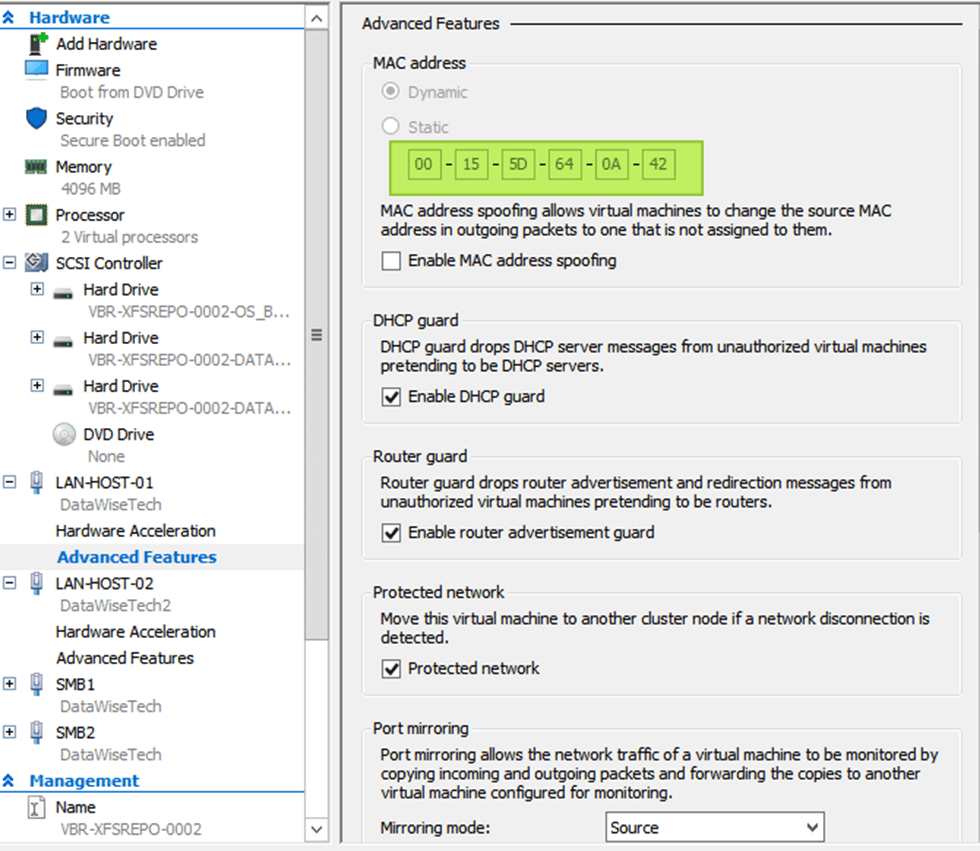
Task: Collapse the Management section chevron
Action: (x=8, y=780)
